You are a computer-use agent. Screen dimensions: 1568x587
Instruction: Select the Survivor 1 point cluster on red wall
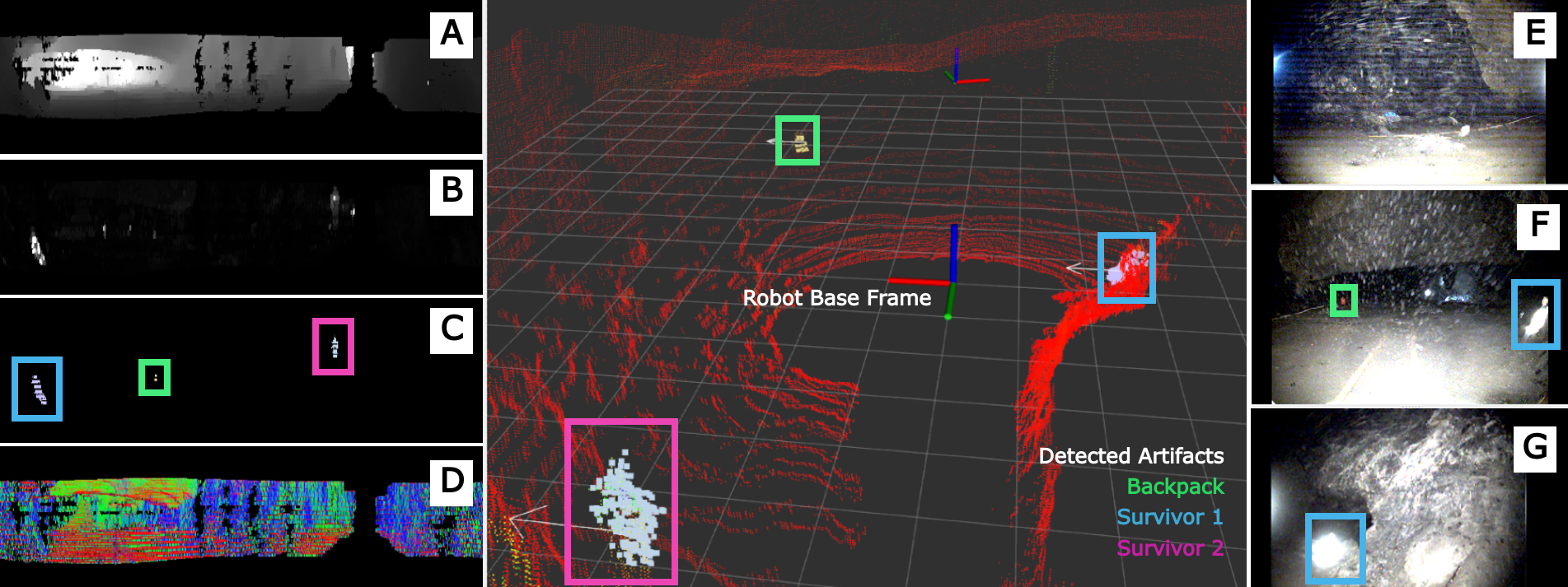(1126, 268)
